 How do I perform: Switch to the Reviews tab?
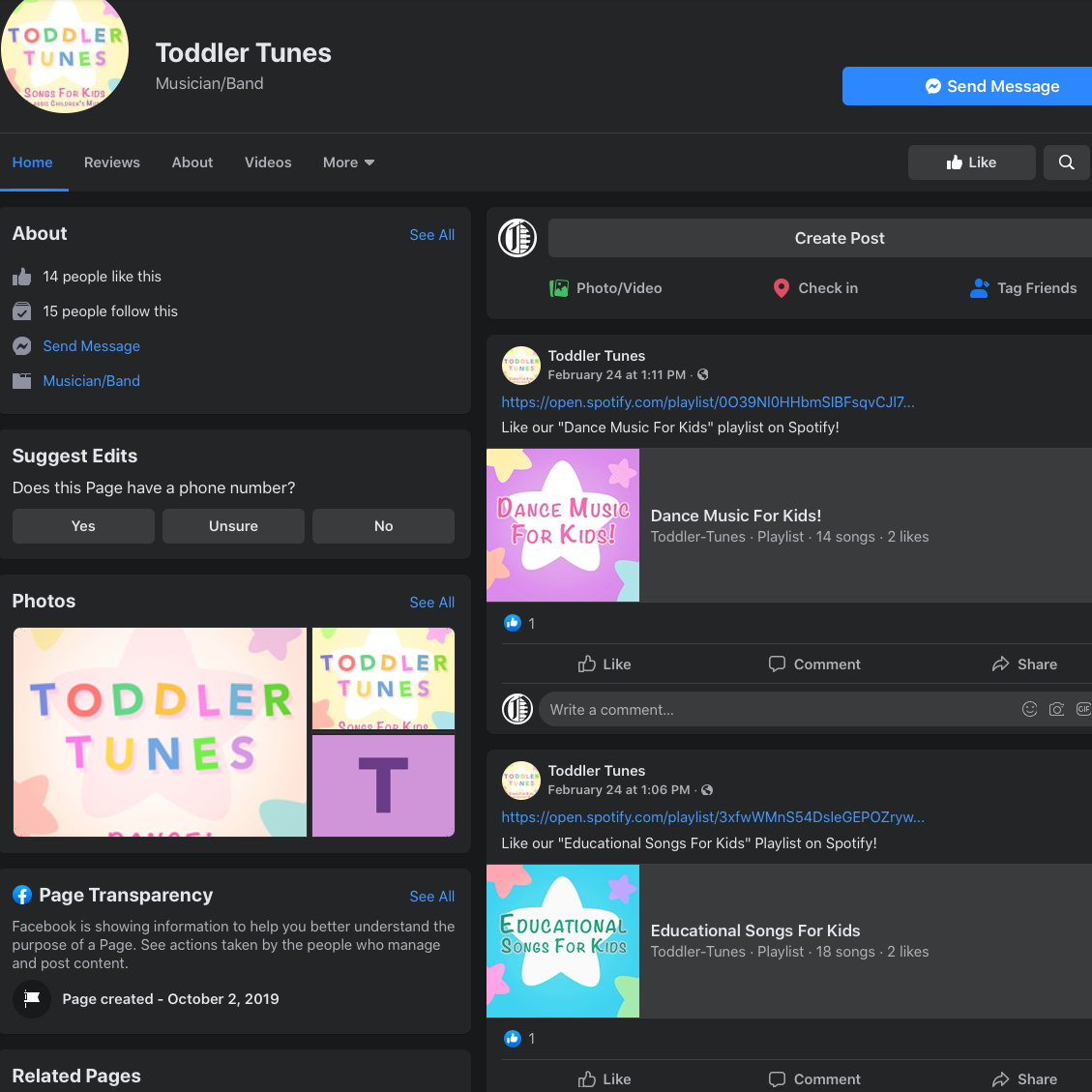(112, 162)
